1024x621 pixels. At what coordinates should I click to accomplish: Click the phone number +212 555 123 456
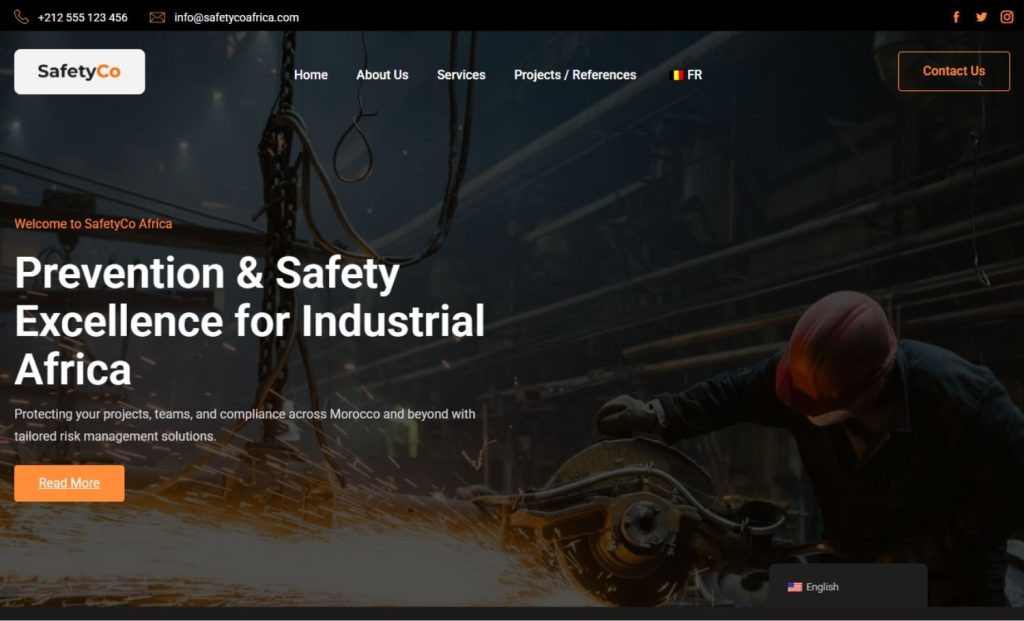[82, 17]
